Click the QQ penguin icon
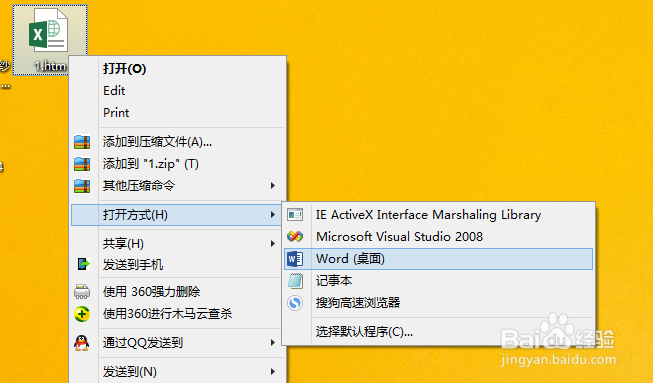 click(x=82, y=343)
